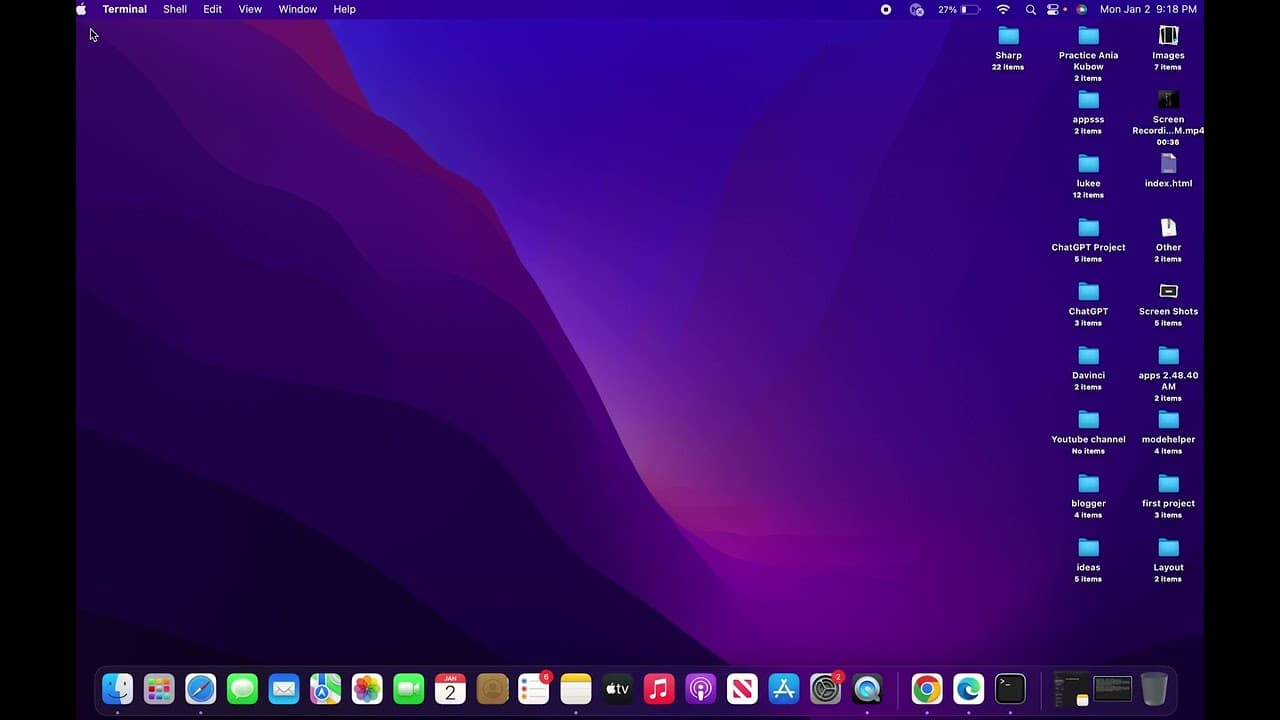The width and height of the screenshot is (1280, 720).
Task: Open Podcasts from the Dock
Action: click(700, 689)
